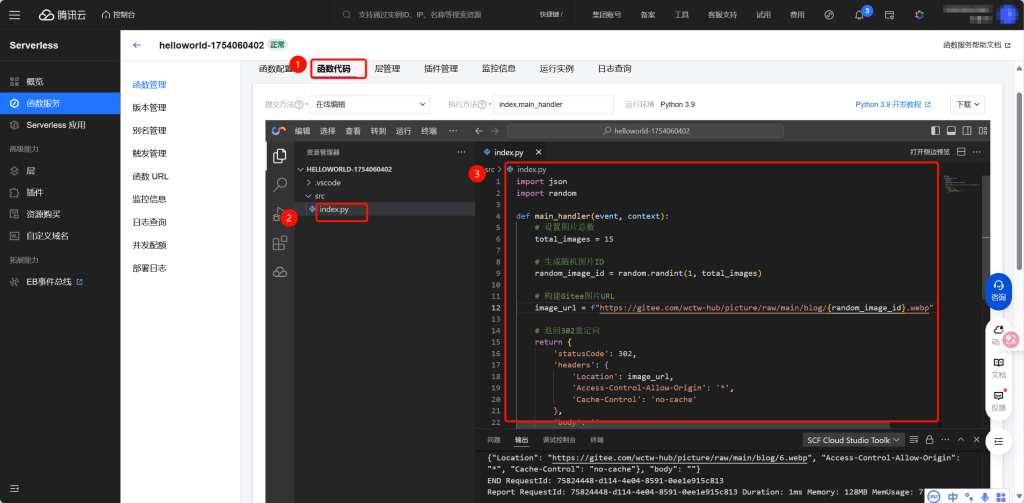Screen dimensions: 1024x503
Task: Open the Python 3.9 开发教程 link
Action: coord(893,104)
